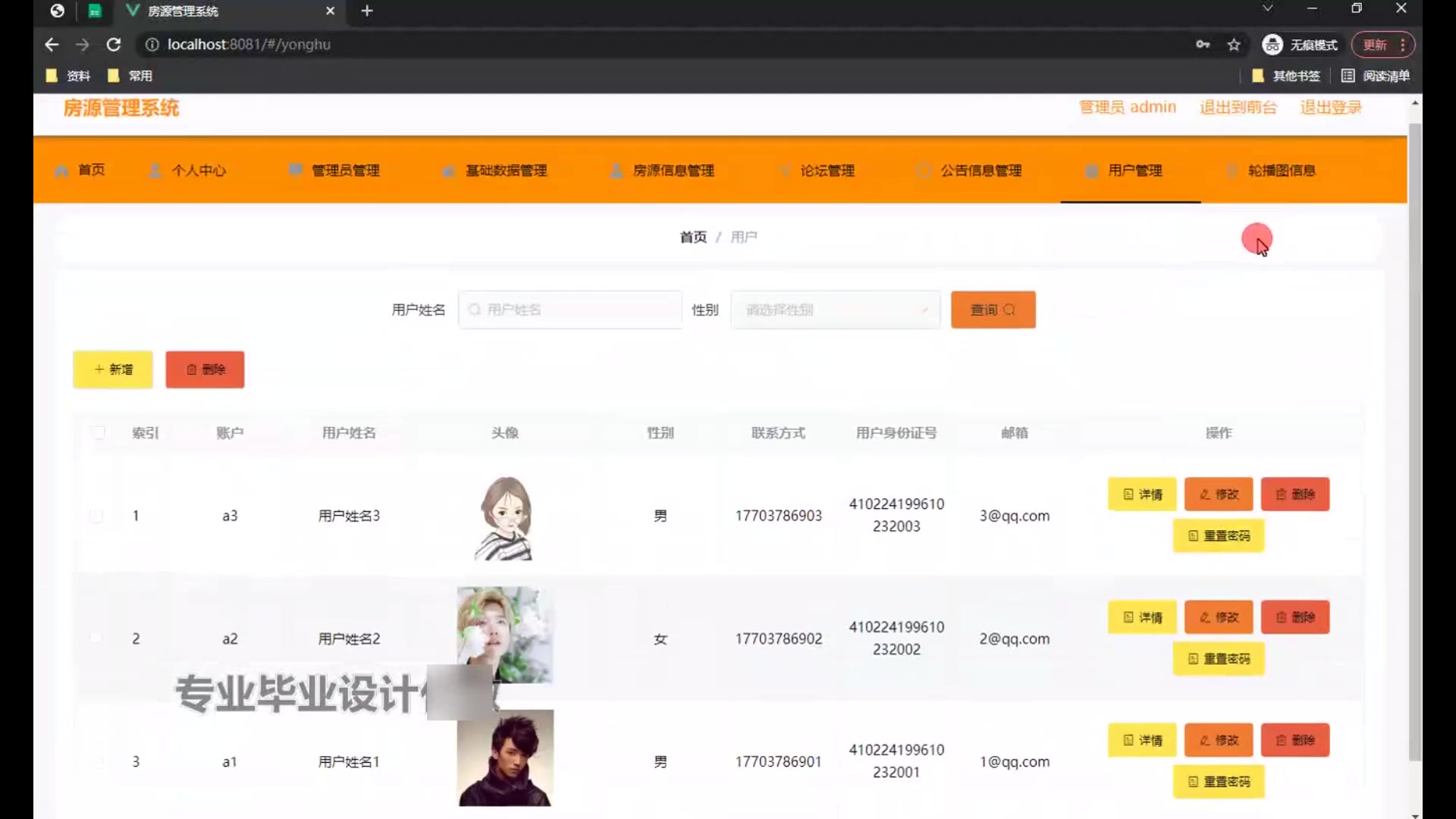This screenshot has width=1456, height=819.
Task: Click the 用户身份证号 column header
Action: point(896,432)
